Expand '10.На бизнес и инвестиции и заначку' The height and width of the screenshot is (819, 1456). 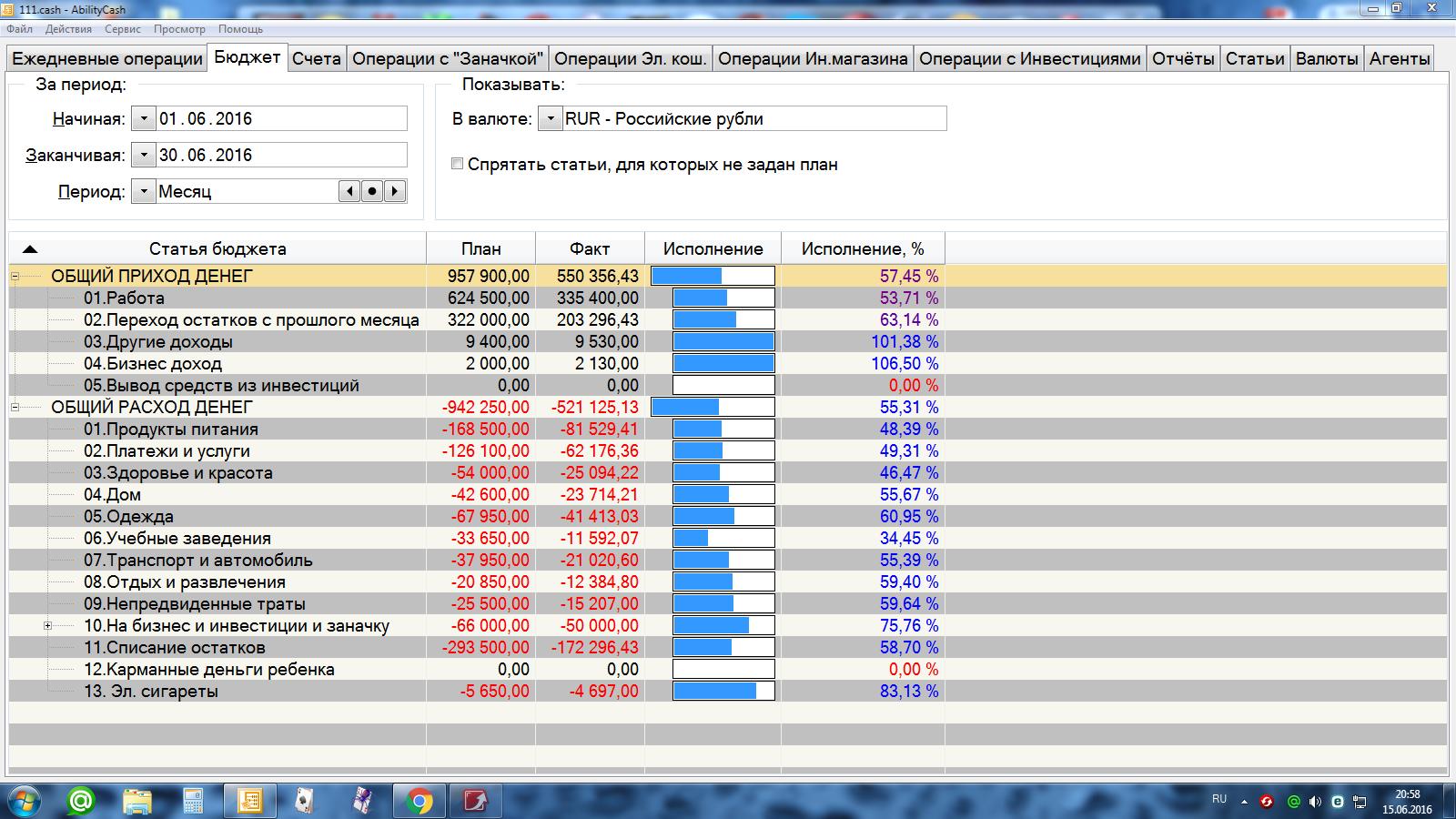pos(47,626)
